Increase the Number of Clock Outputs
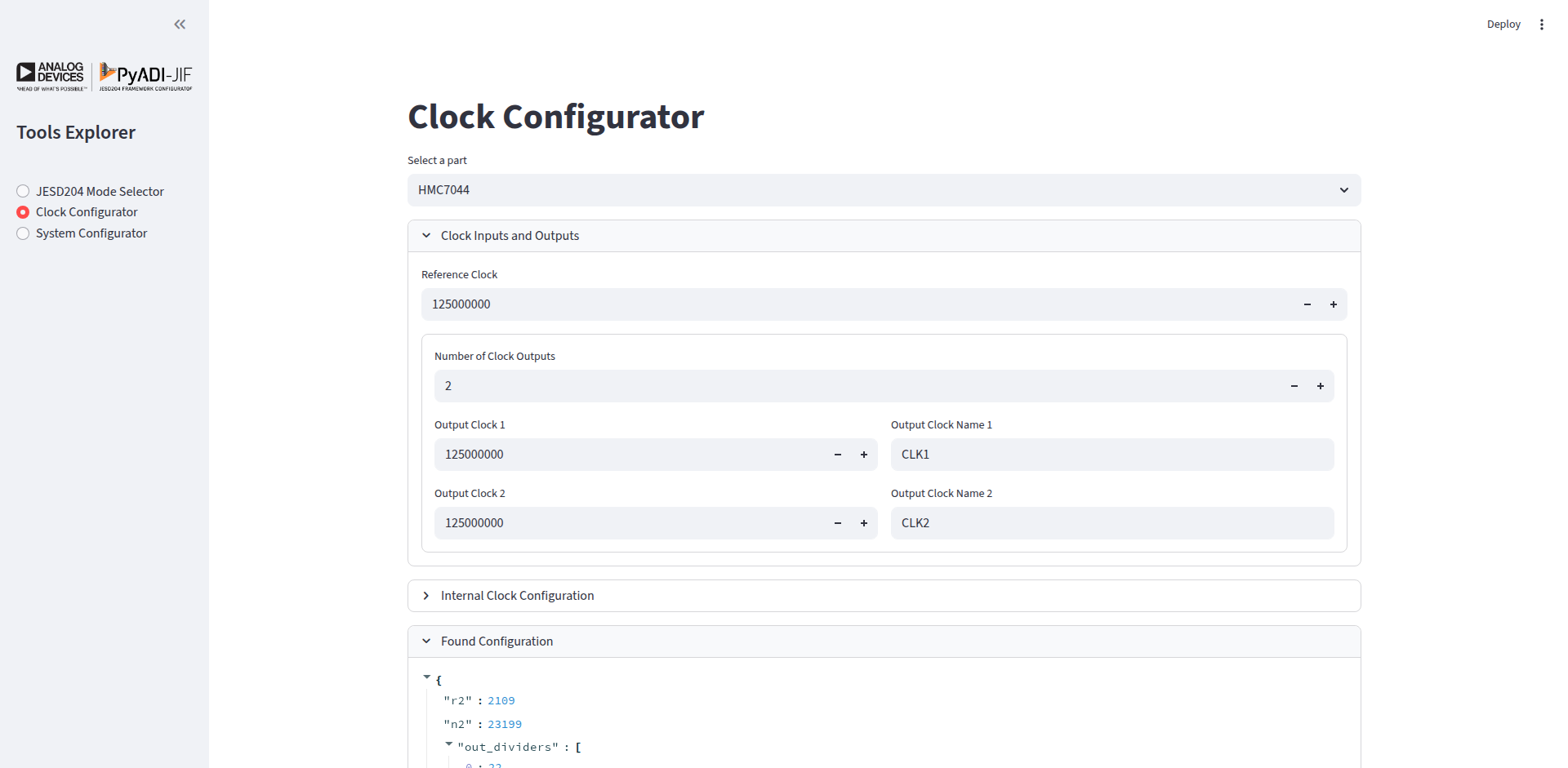1568x768 pixels. pyautogui.click(x=1320, y=385)
